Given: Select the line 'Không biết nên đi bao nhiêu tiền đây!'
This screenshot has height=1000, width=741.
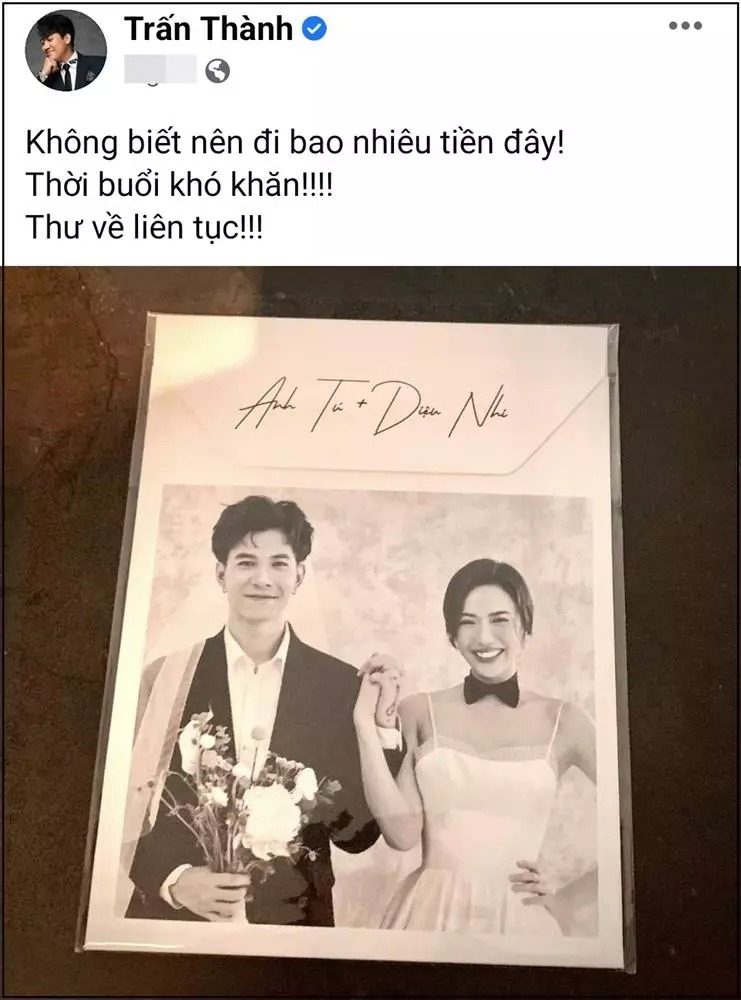Looking at the screenshot, I should click(x=295, y=145).
